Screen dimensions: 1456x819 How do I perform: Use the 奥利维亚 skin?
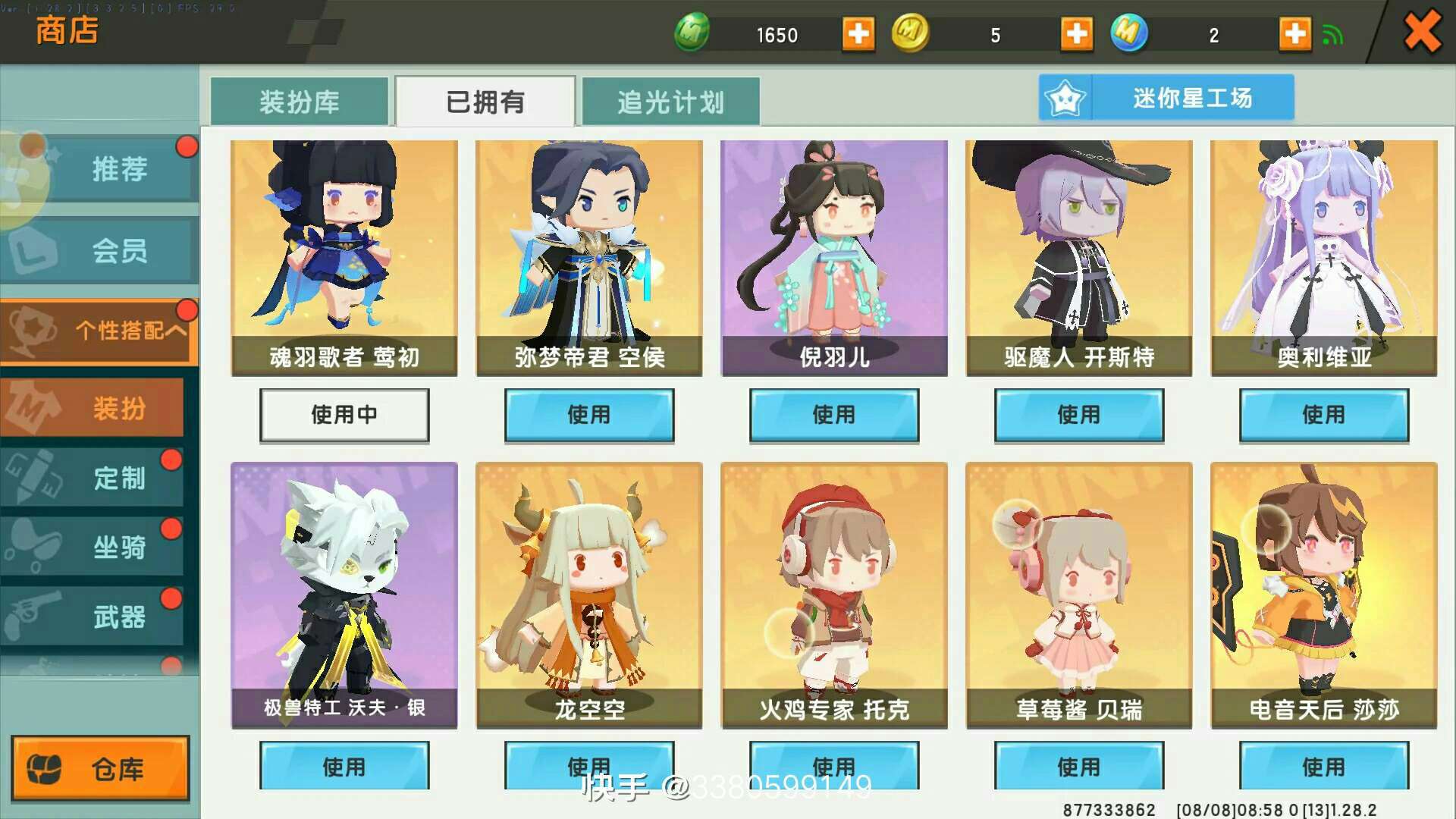[1324, 415]
